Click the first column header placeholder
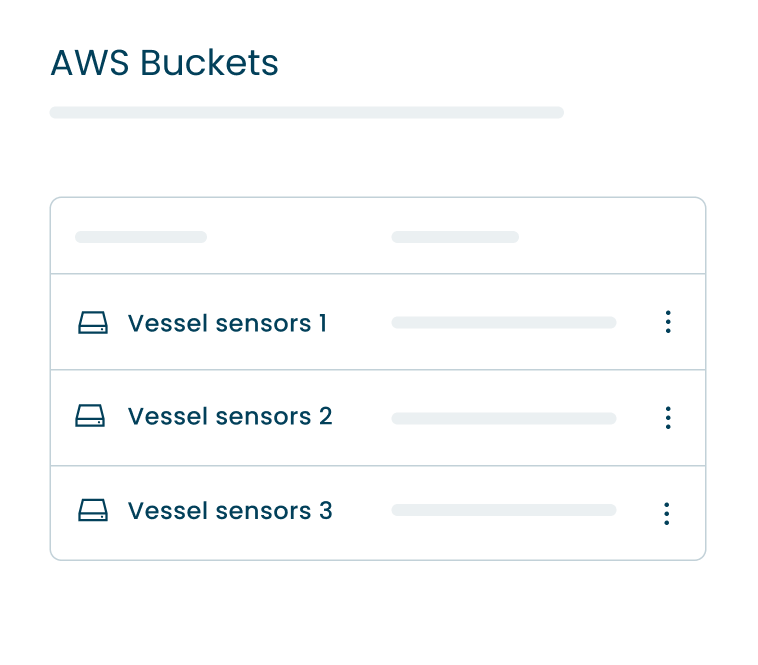This screenshot has height=665, width=758. (141, 237)
